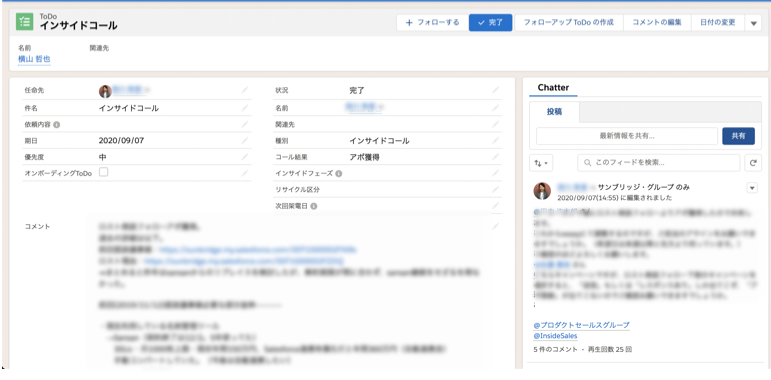Edit オンボーディングToDo pencil icon
The width and height of the screenshot is (771, 380).
point(245,173)
